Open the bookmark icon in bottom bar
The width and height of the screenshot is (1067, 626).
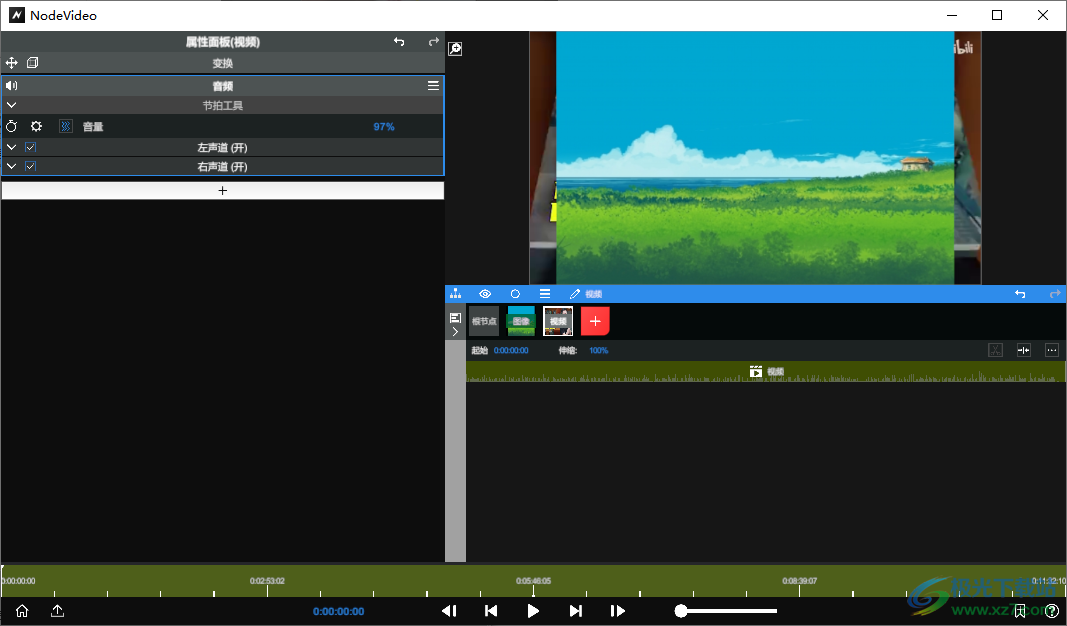pyautogui.click(x=1020, y=611)
